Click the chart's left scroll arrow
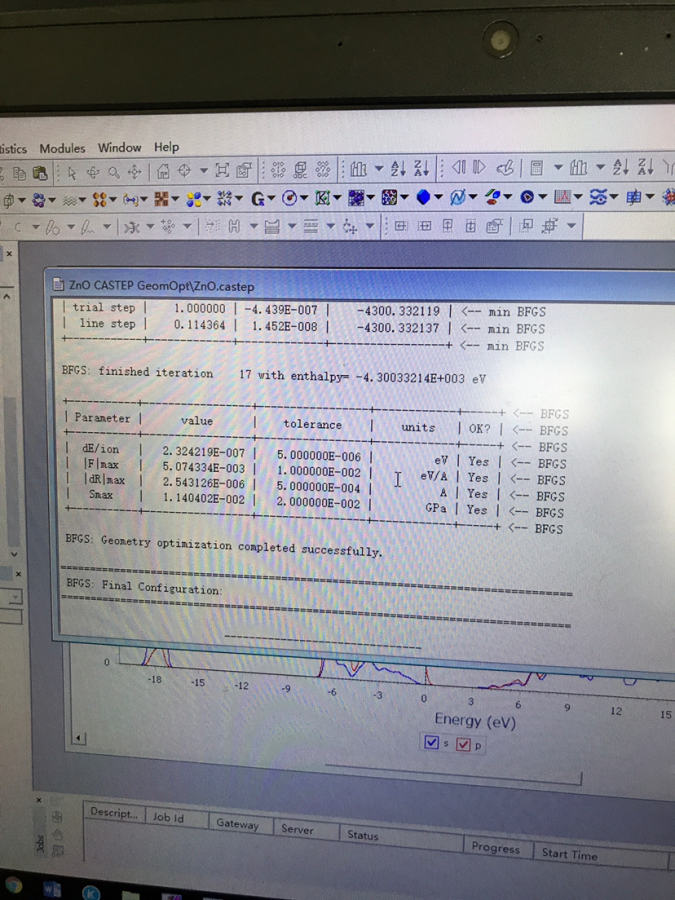 click(79, 738)
